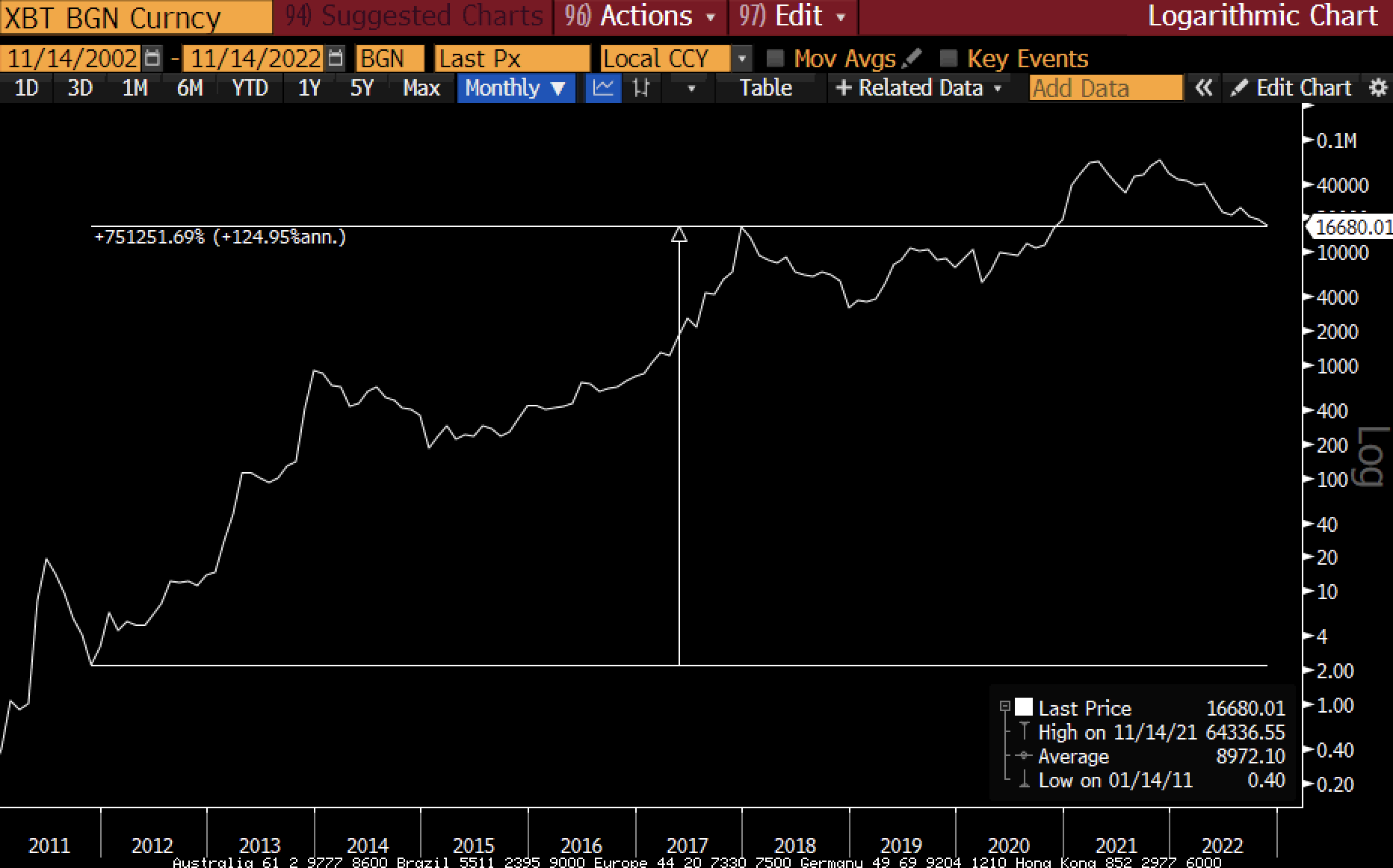Enable the Mov Avgs checkbox
Image resolution: width=1393 pixels, height=868 pixels.
tap(775, 58)
